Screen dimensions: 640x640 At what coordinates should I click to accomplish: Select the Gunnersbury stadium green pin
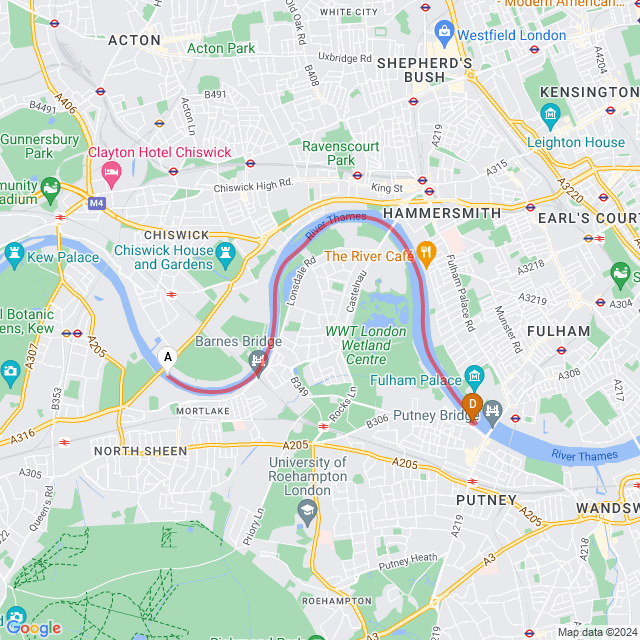coord(51,189)
